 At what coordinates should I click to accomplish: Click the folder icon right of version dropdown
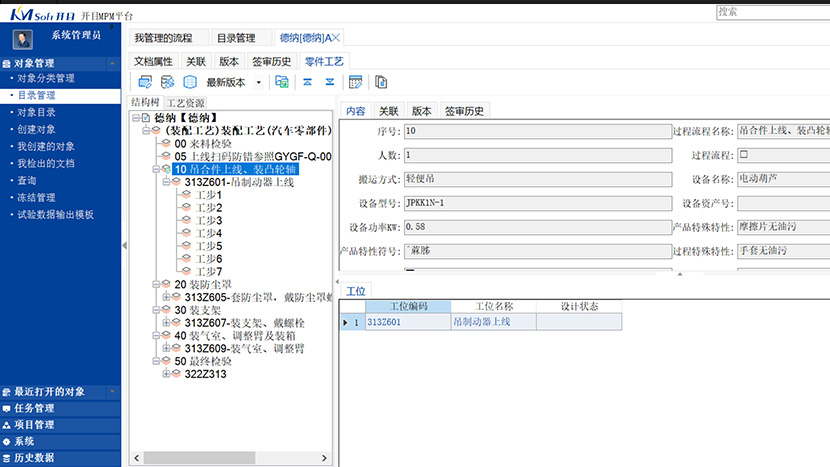(x=282, y=82)
